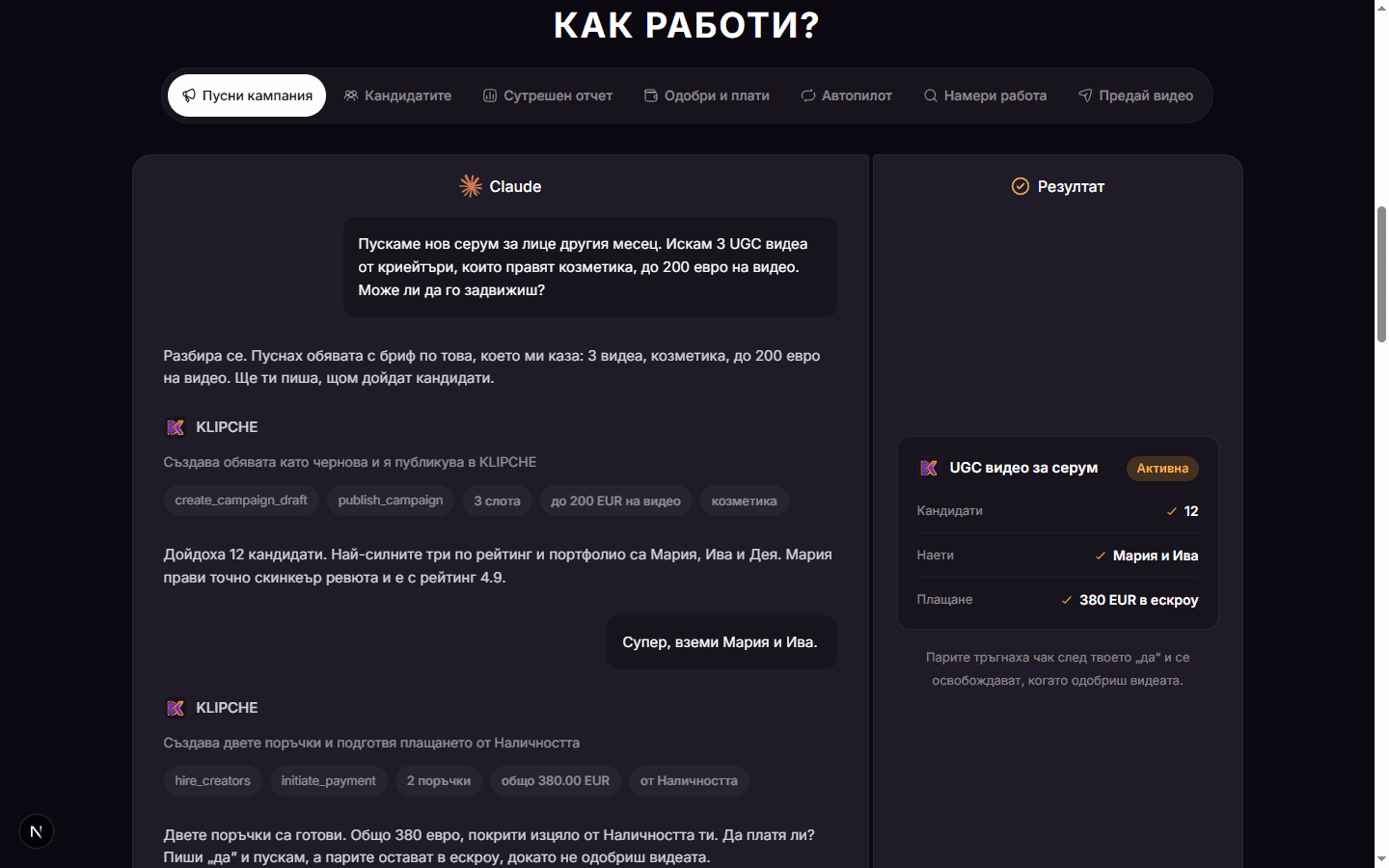Screen dimensions: 1389x868
Task: Click the Пускаме нов серум user message
Action: [x=590, y=267]
